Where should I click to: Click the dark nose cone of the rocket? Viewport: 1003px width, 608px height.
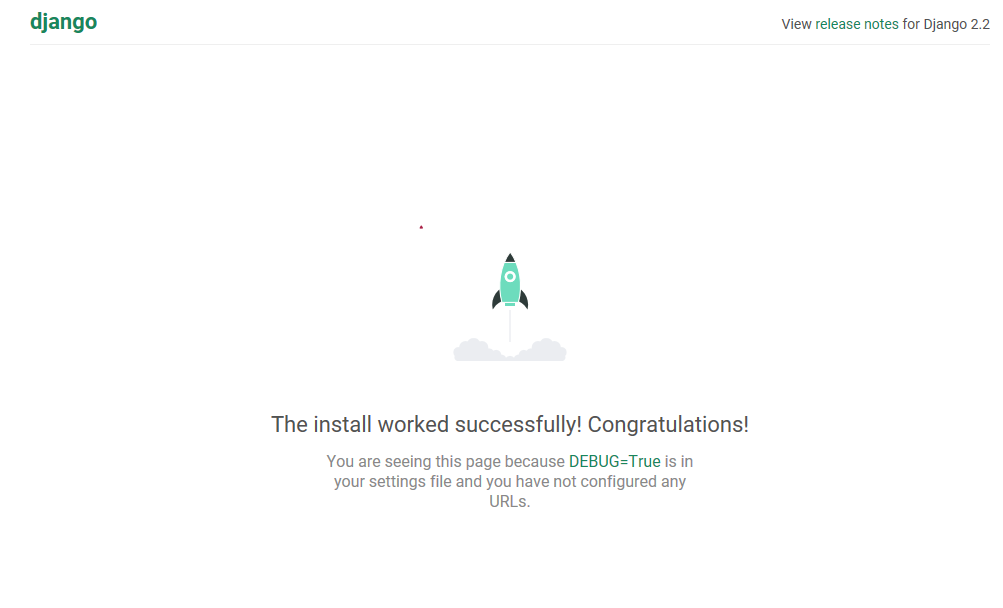pyautogui.click(x=510, y=259)
